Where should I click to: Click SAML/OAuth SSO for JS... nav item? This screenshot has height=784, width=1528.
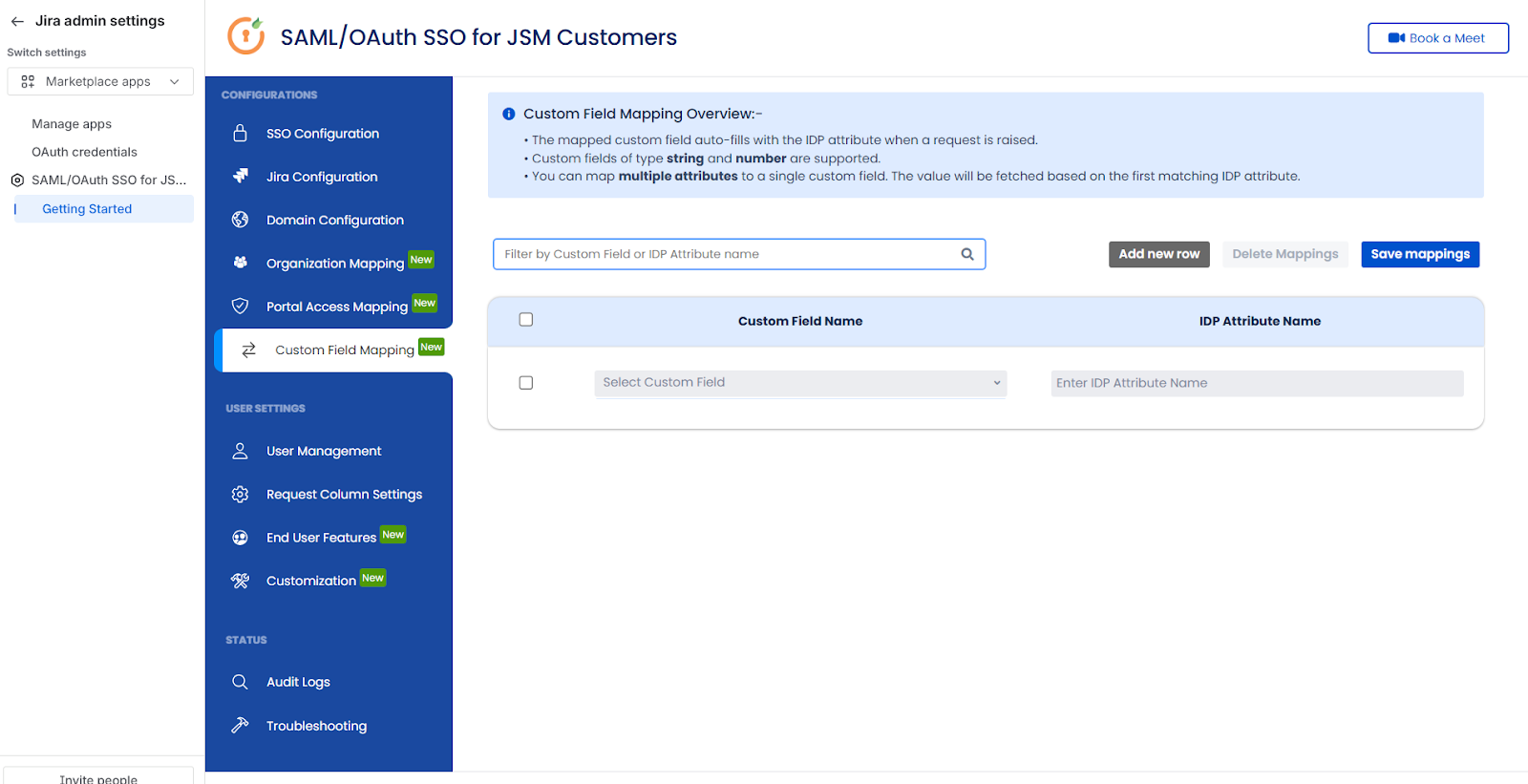tap(109, 180)
